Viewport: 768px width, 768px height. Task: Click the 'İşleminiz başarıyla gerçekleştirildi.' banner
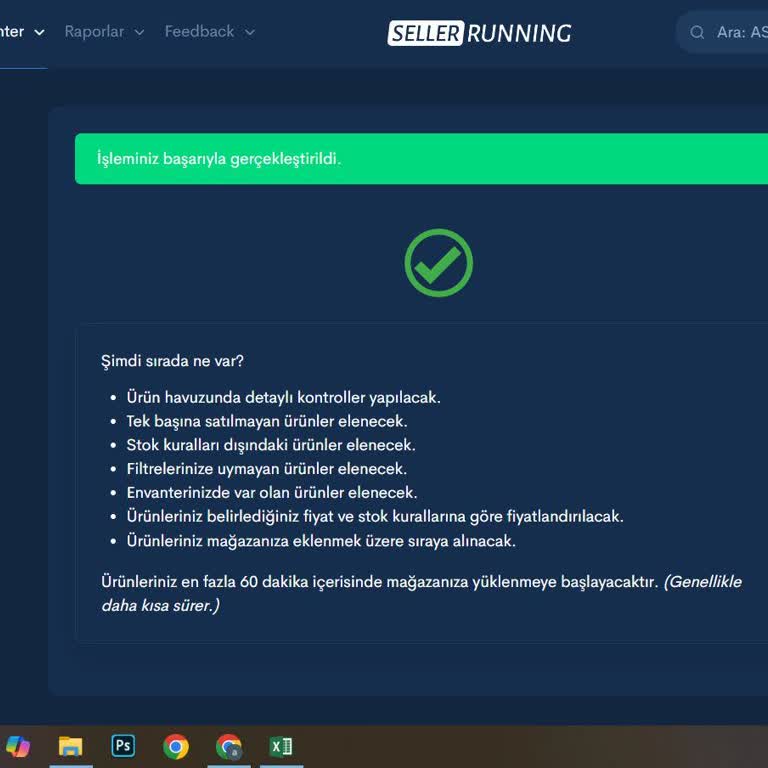pos(421,159)
